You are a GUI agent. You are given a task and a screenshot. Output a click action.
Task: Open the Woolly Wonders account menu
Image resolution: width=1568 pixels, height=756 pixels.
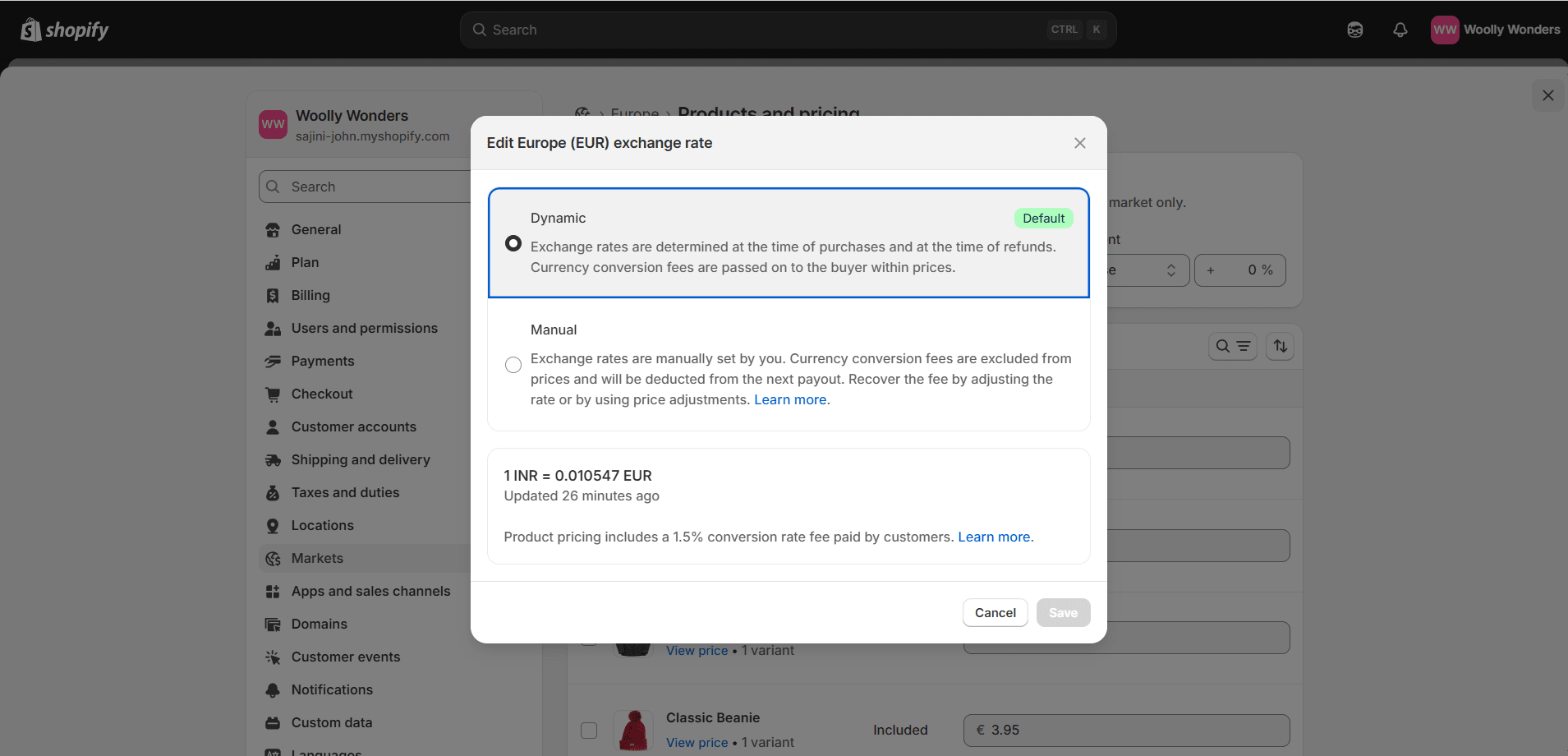1495,30
